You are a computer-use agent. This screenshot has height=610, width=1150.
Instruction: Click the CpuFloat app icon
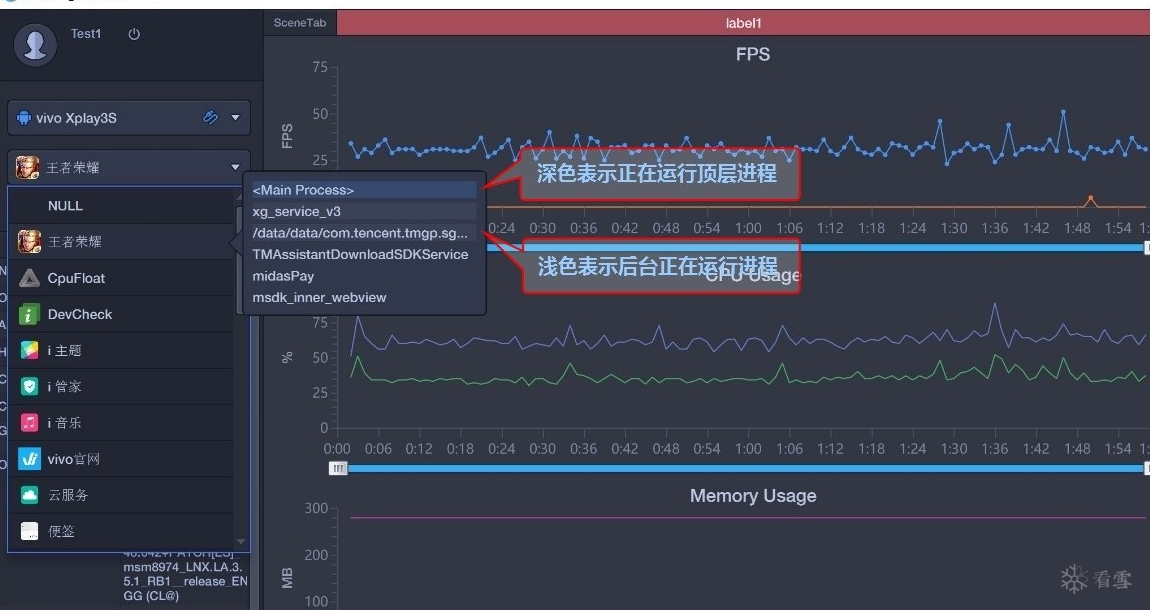coord(29,278)
